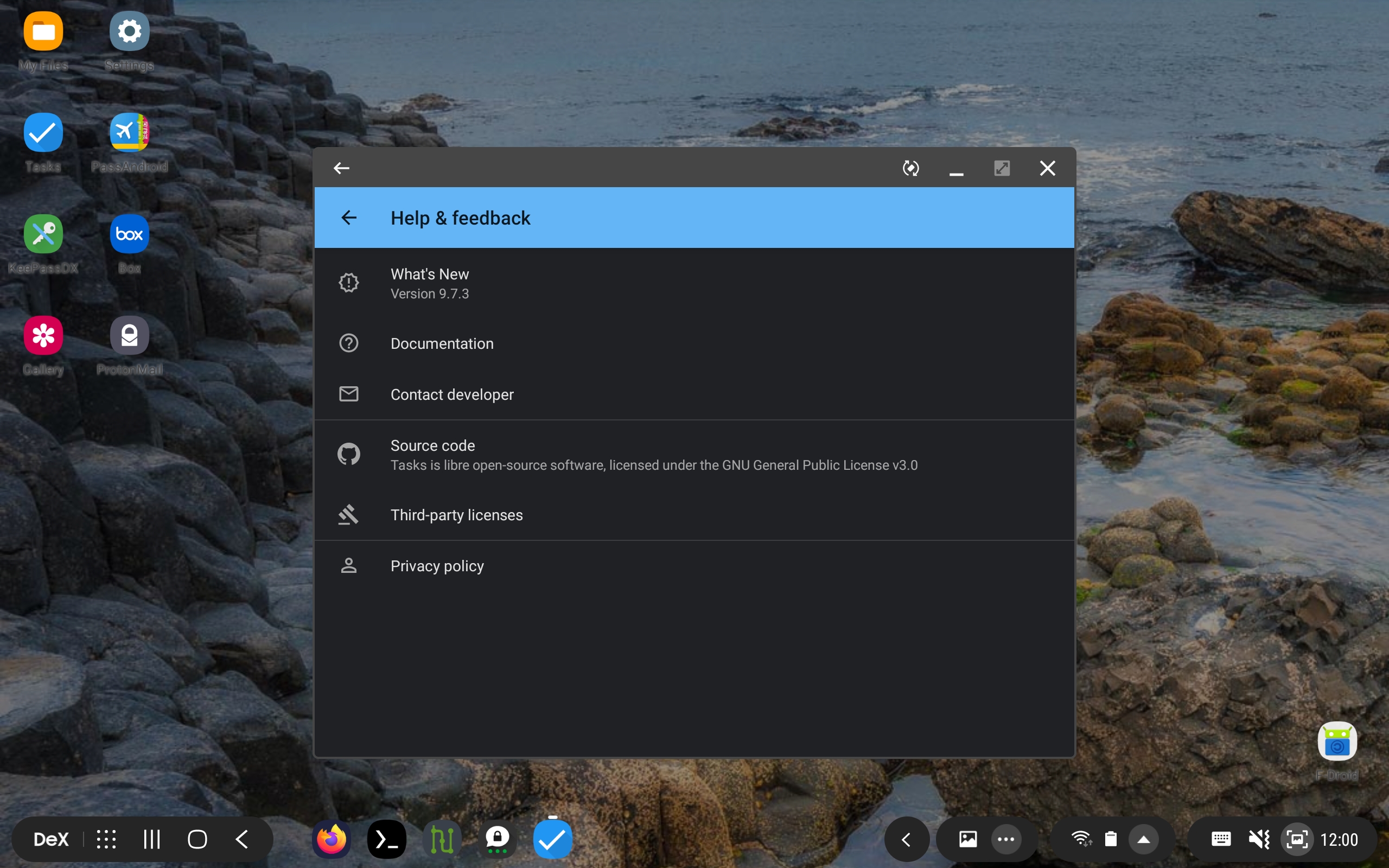1389x868 pixels.
Task: Expand hidden tray icons with the up arrow
Action: click(x=1145, y=839)
